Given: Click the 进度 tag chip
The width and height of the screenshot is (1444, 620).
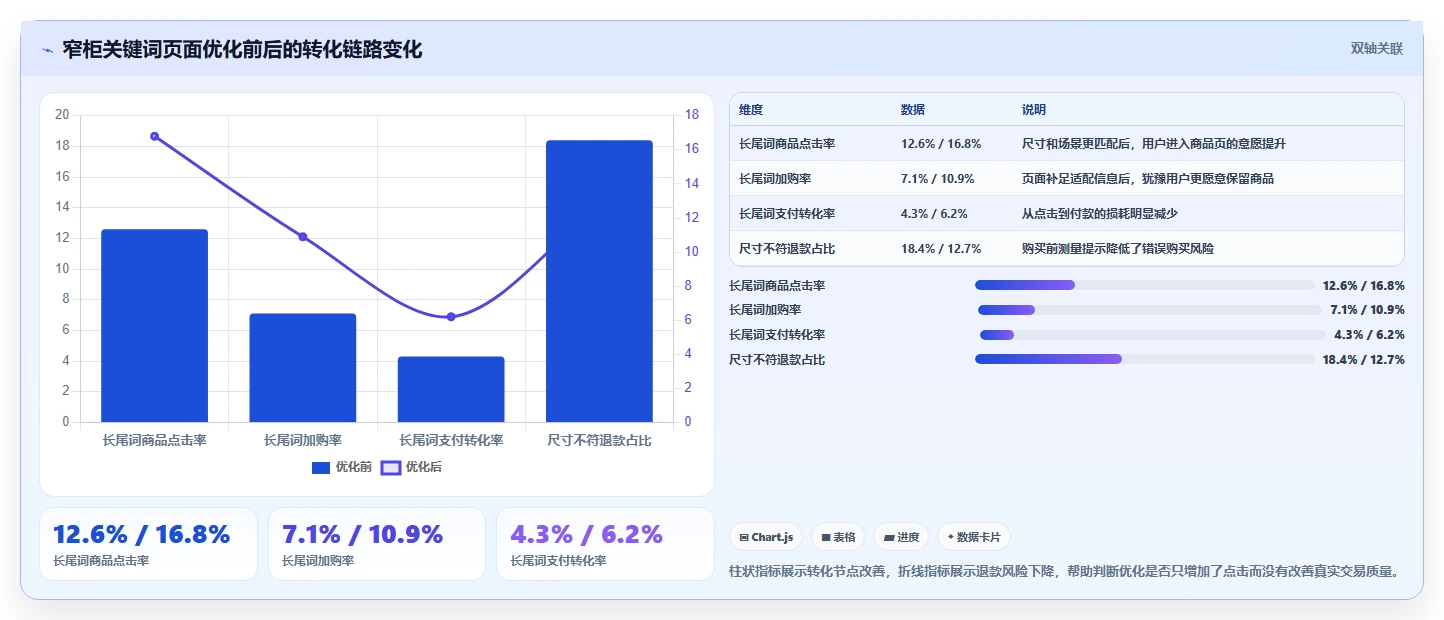Looking at the screenshot, I should (901, 537).
